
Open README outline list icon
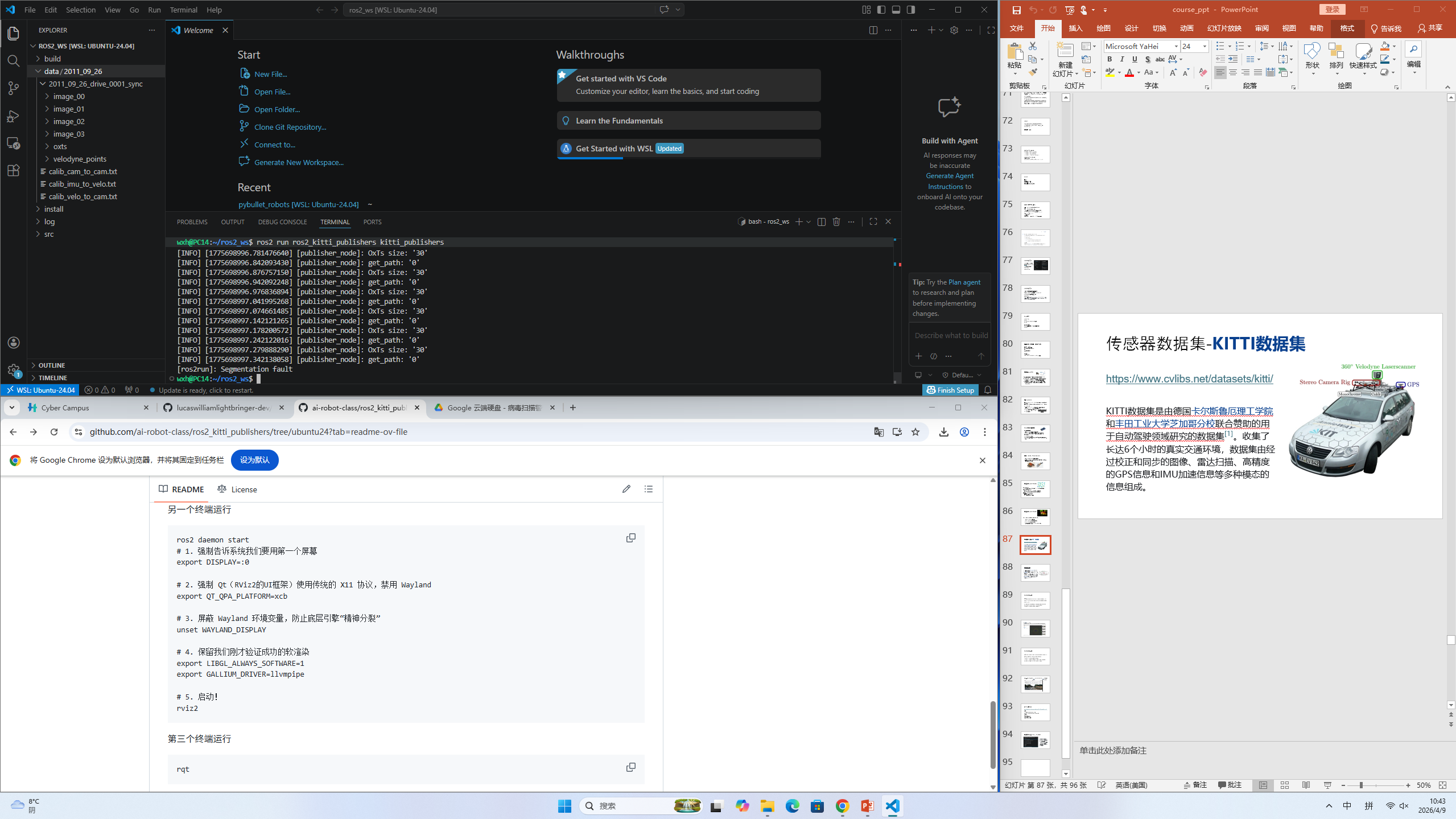[648, 489]
